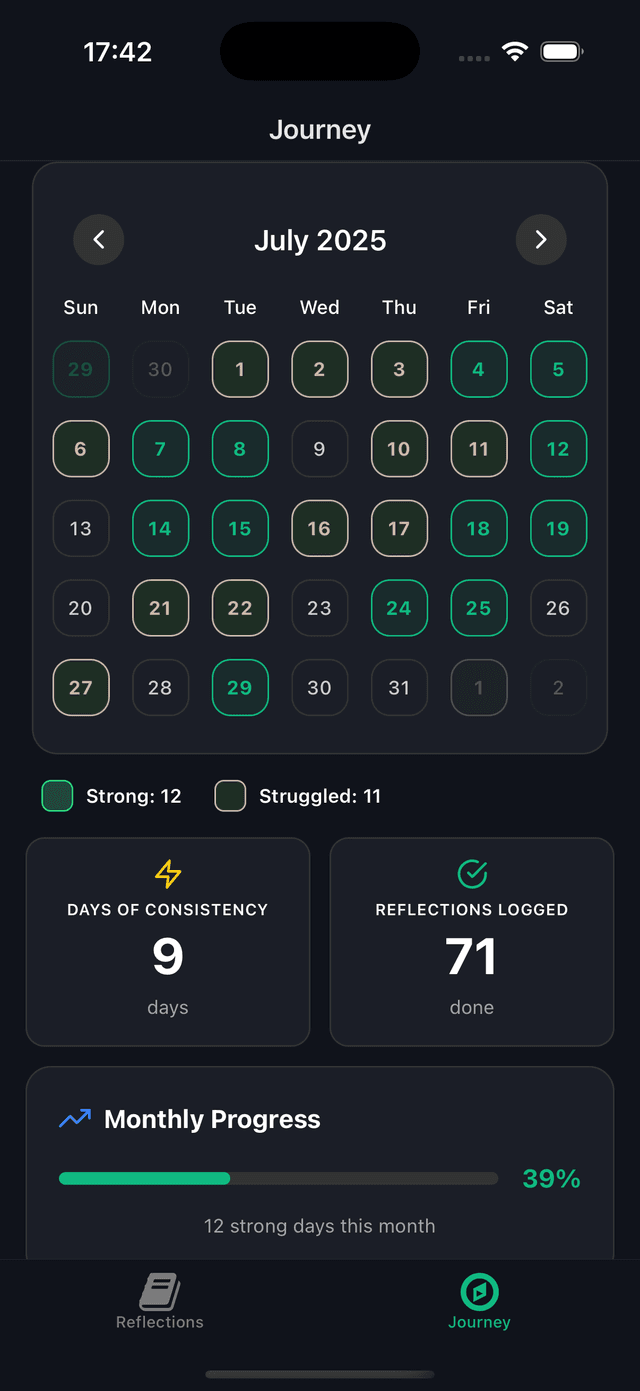Viewport: 640px width, 1391px height.
Task: Toggle day 16 status on calendar
Action: pos(320,528)
